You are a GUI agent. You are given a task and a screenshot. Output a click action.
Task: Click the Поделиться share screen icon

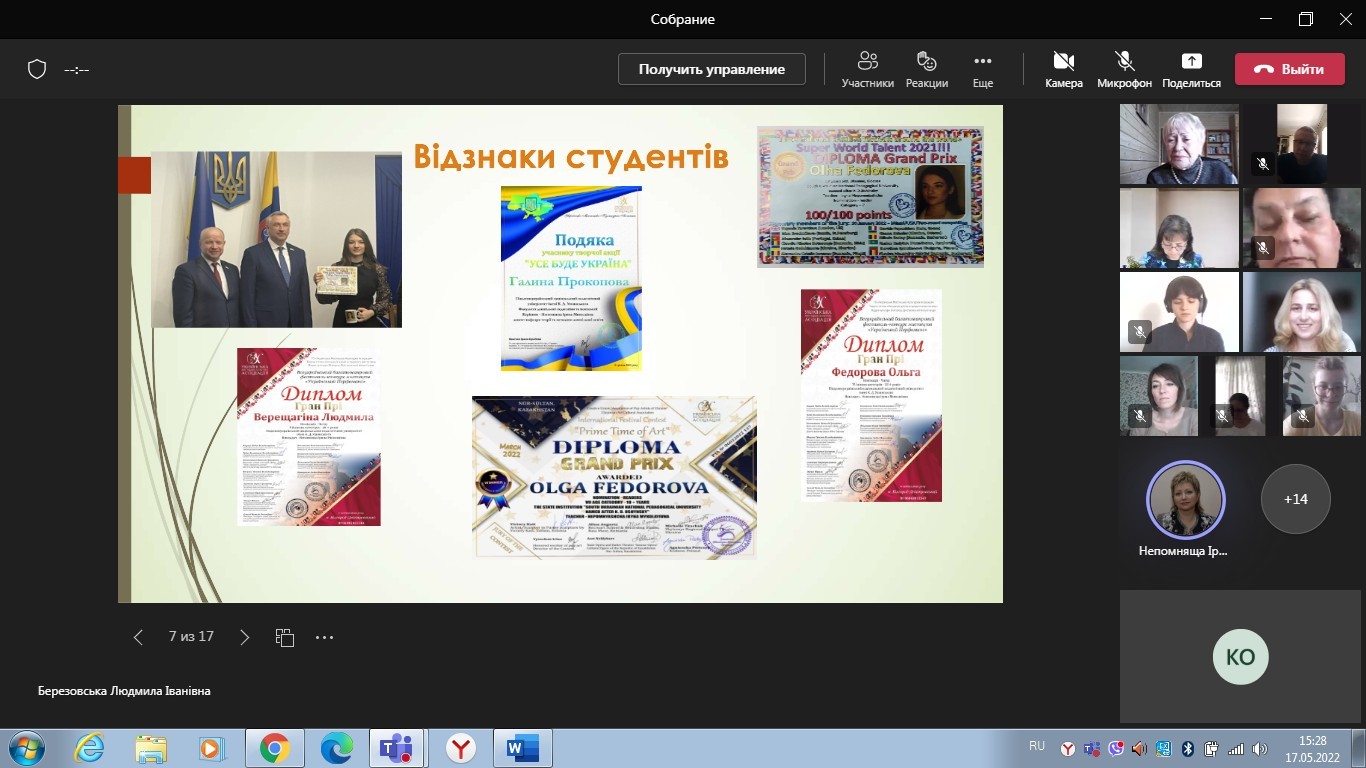click(1191, 69)
